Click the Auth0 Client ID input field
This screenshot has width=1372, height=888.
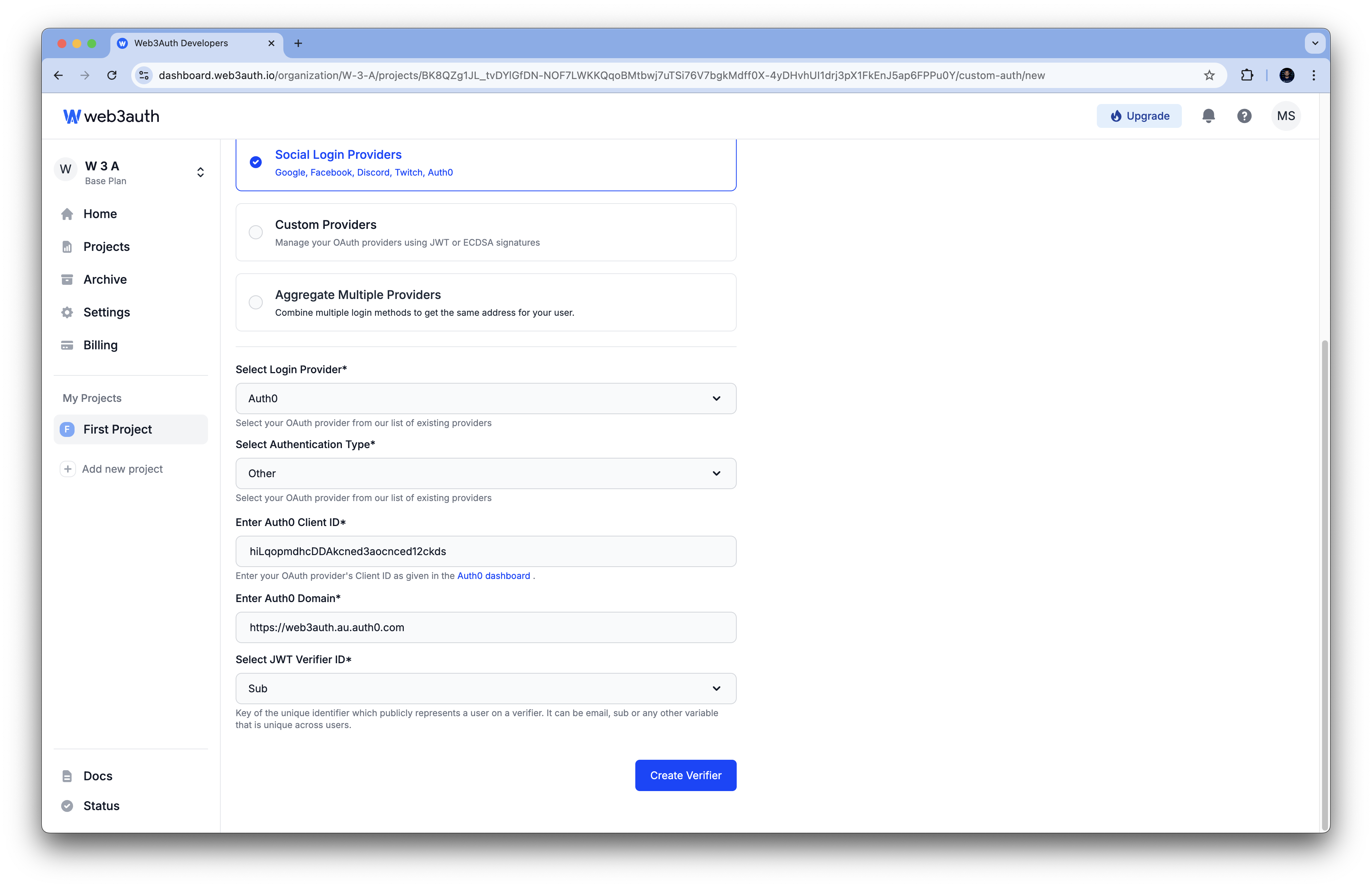click(485, 551)
